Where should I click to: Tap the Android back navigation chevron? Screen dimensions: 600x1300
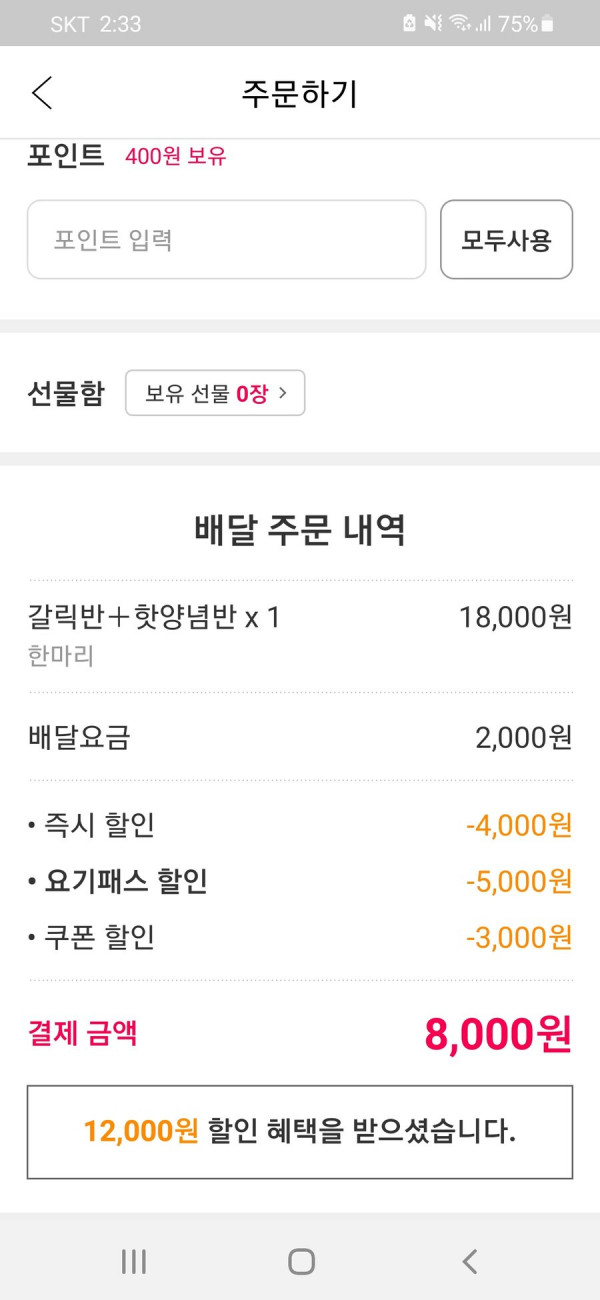[469, 1261]
